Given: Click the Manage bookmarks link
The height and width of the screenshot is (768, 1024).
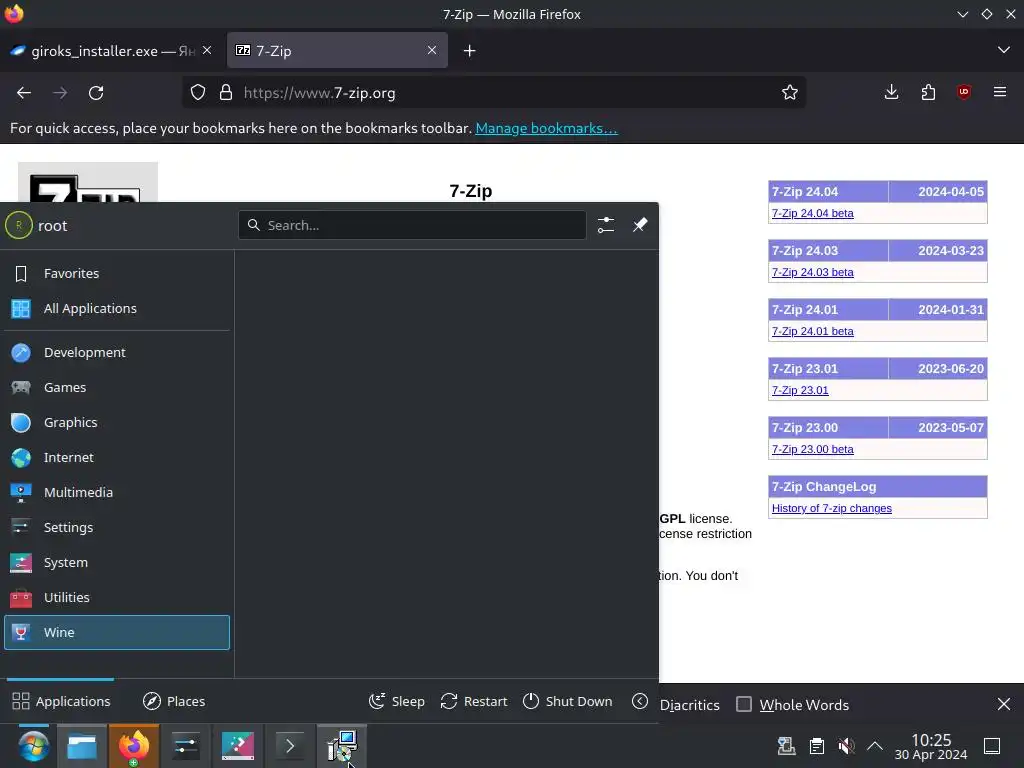Looking at the screenshot, I should [x=546, y=128].
